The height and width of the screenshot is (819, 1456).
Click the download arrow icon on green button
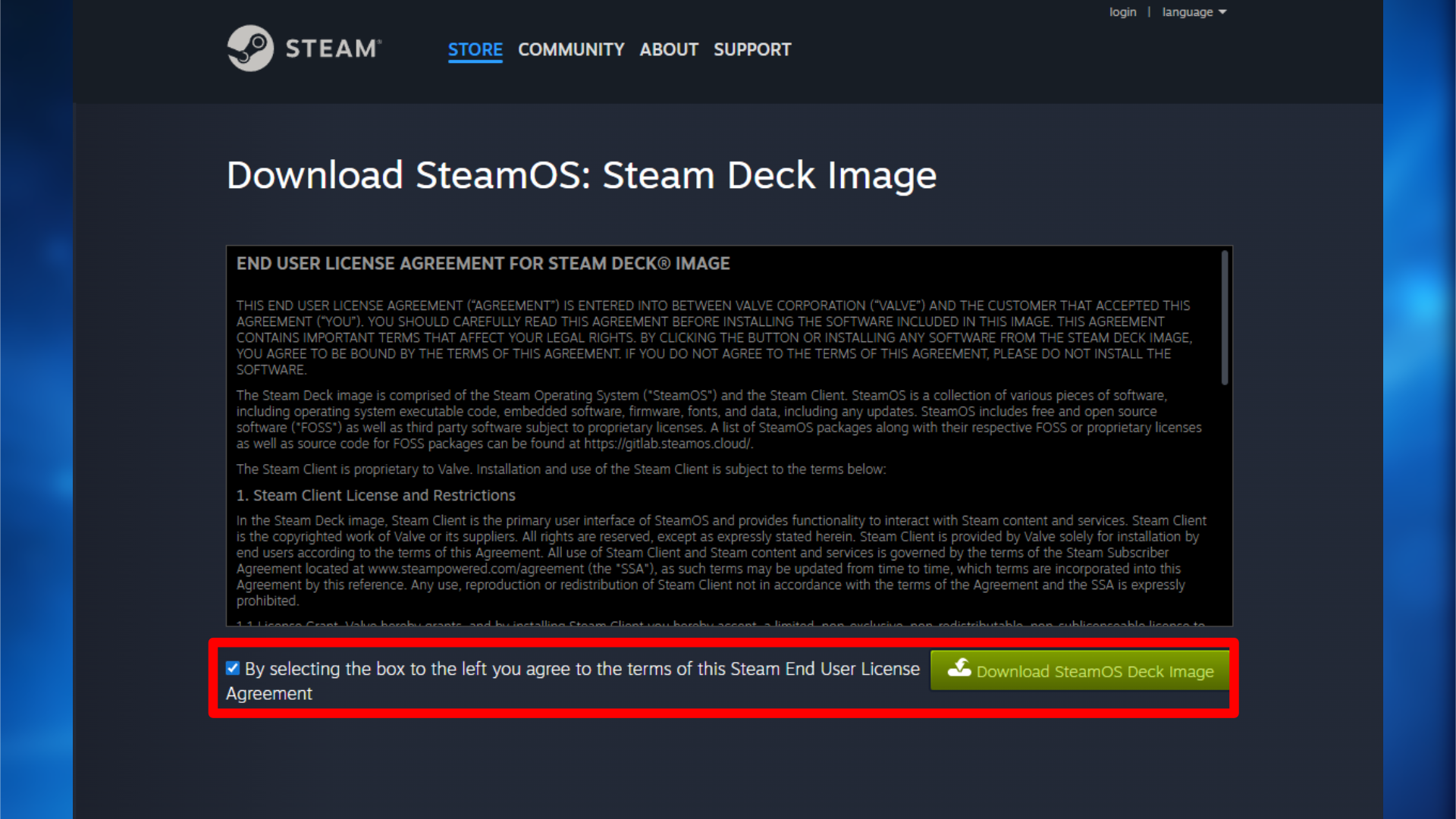tap(959, 668)
